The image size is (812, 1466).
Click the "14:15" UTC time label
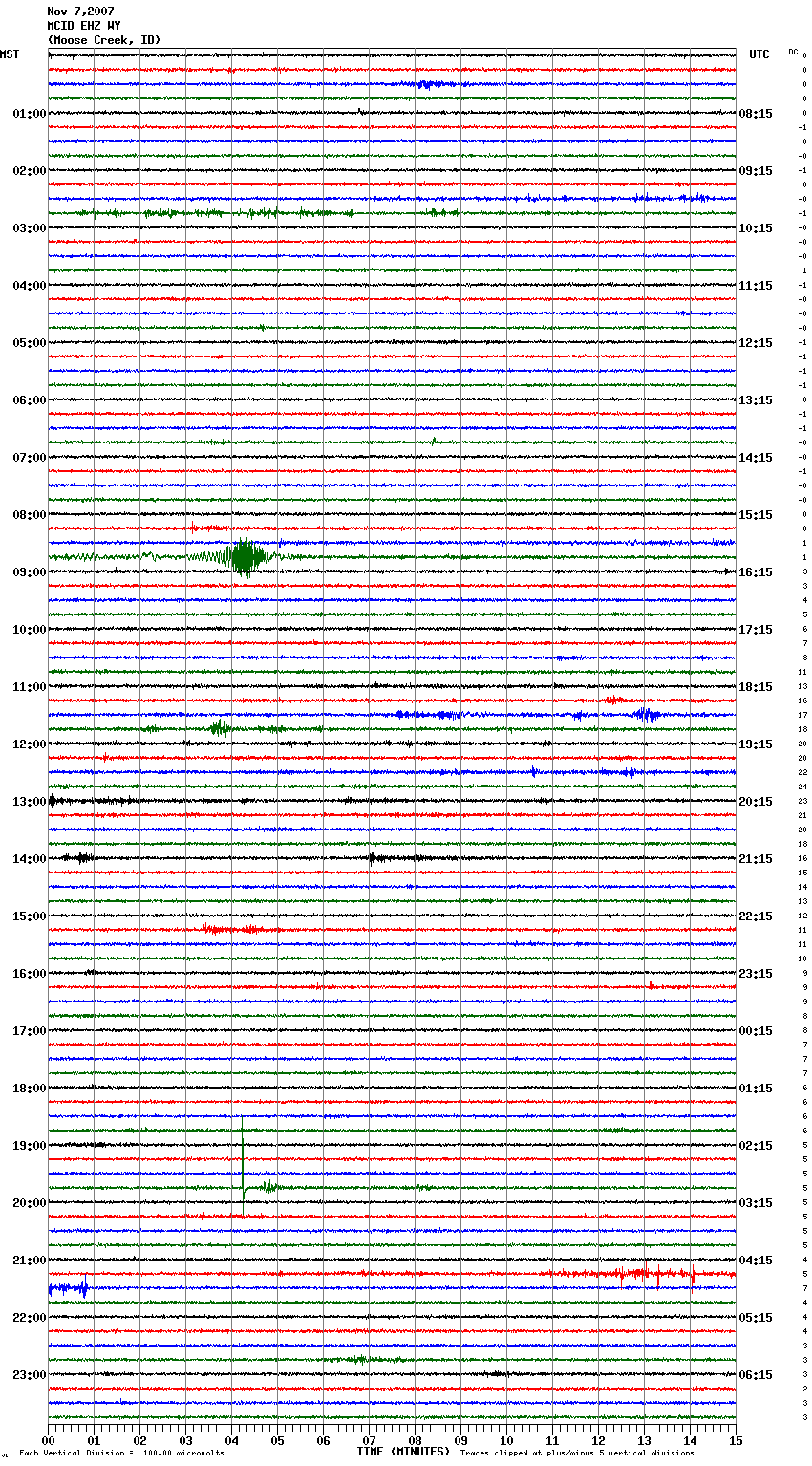(756, 458)
